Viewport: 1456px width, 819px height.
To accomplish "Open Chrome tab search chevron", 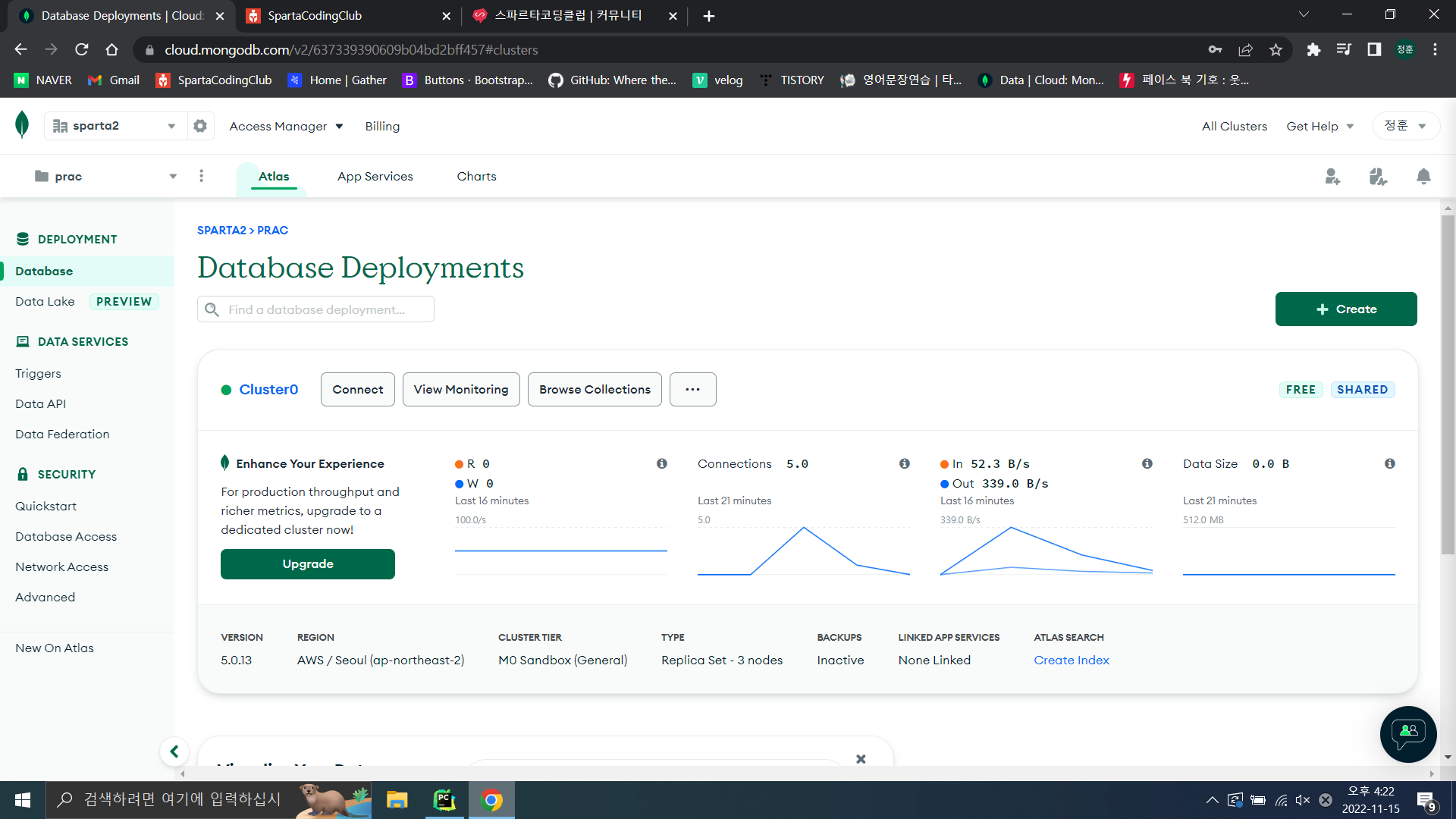I will (x=1304, y=15).
